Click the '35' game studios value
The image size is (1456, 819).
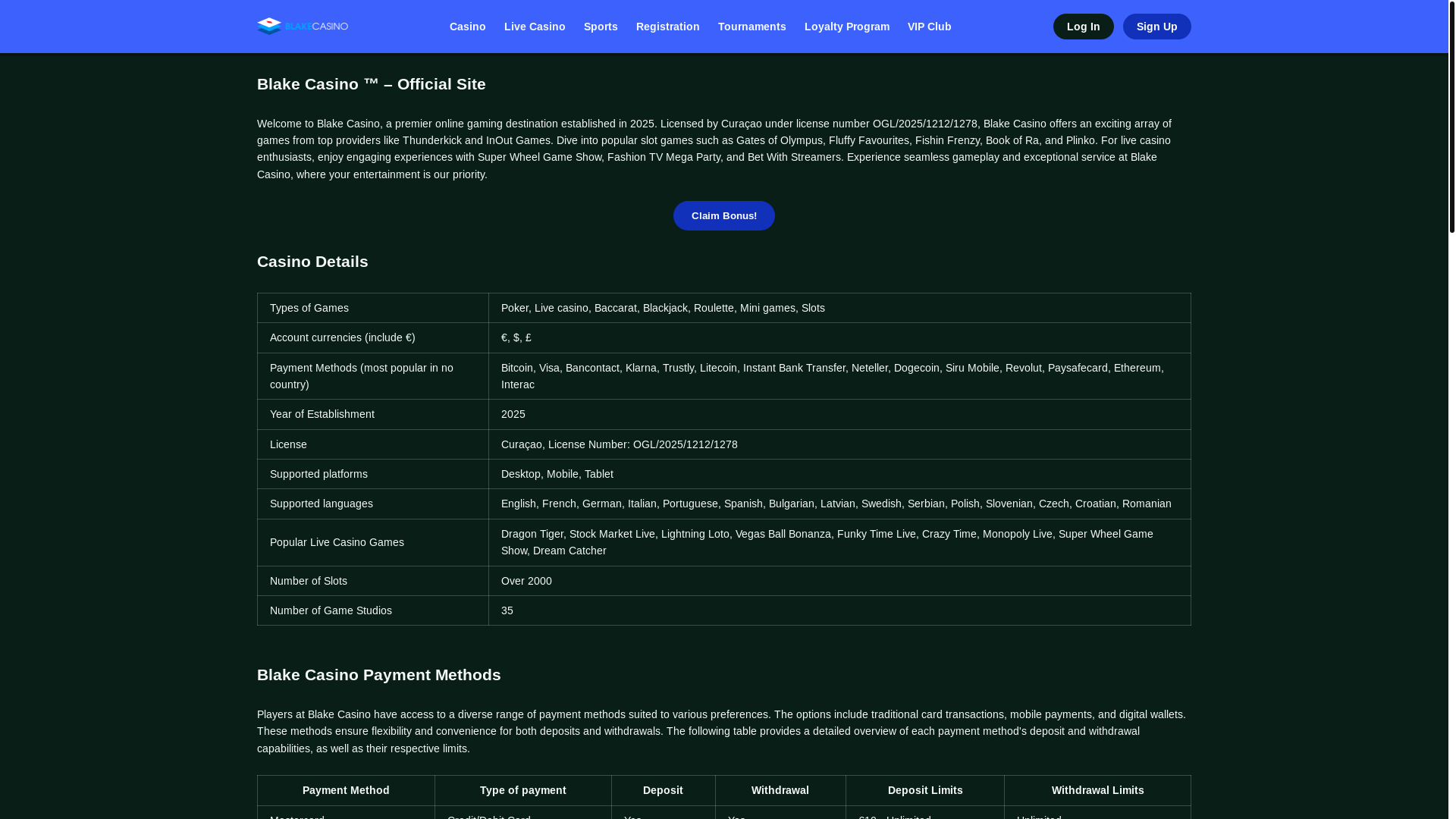point(839,610)
